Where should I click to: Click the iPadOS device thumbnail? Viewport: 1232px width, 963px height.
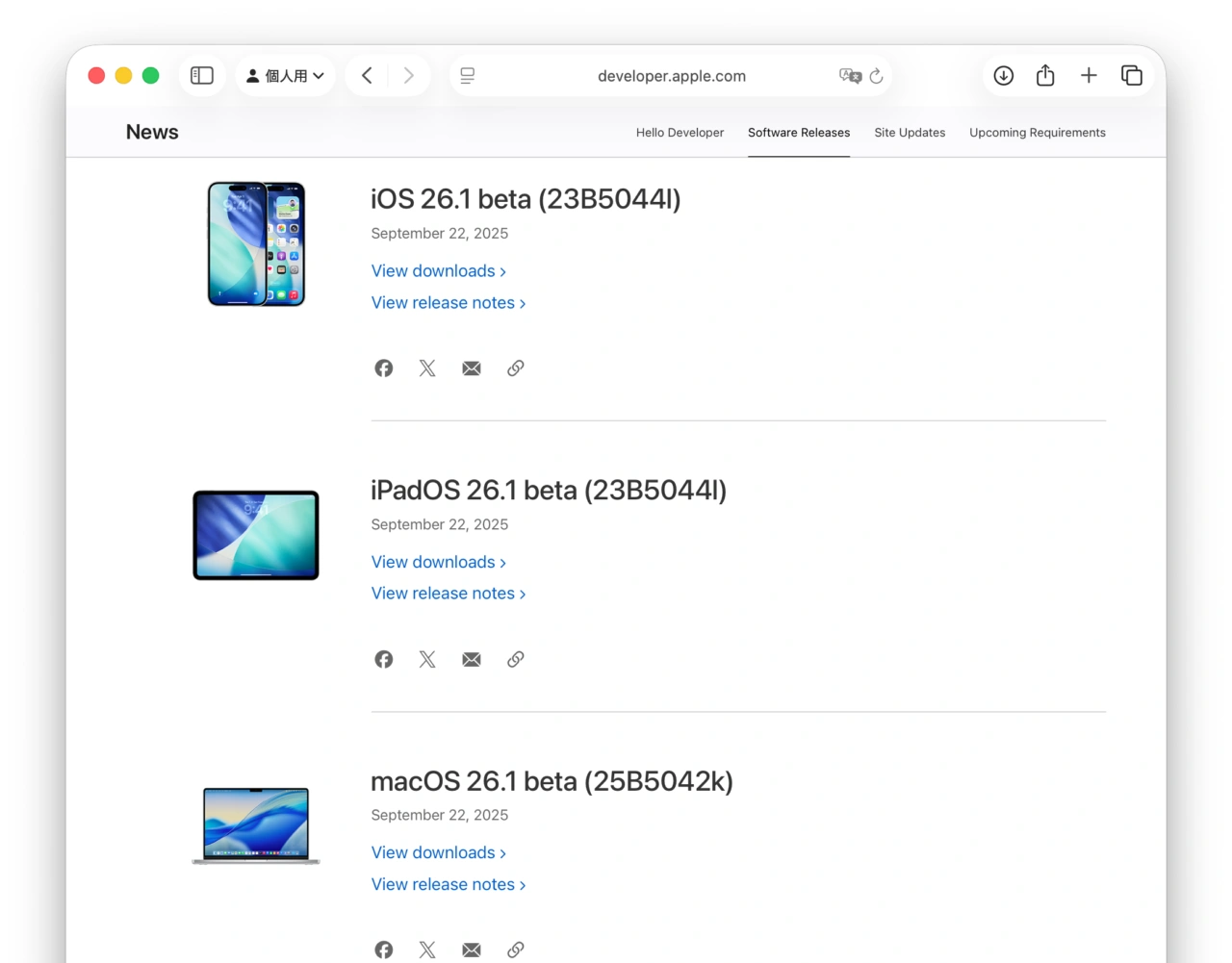pos(255,535)
